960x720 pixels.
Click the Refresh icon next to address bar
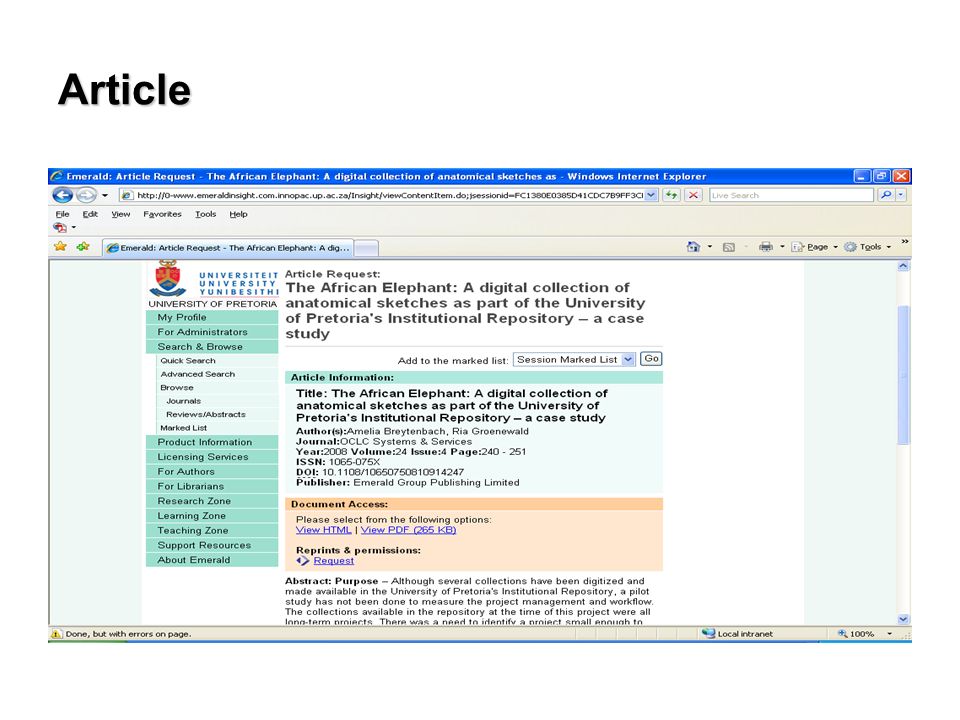coord(672,195)
